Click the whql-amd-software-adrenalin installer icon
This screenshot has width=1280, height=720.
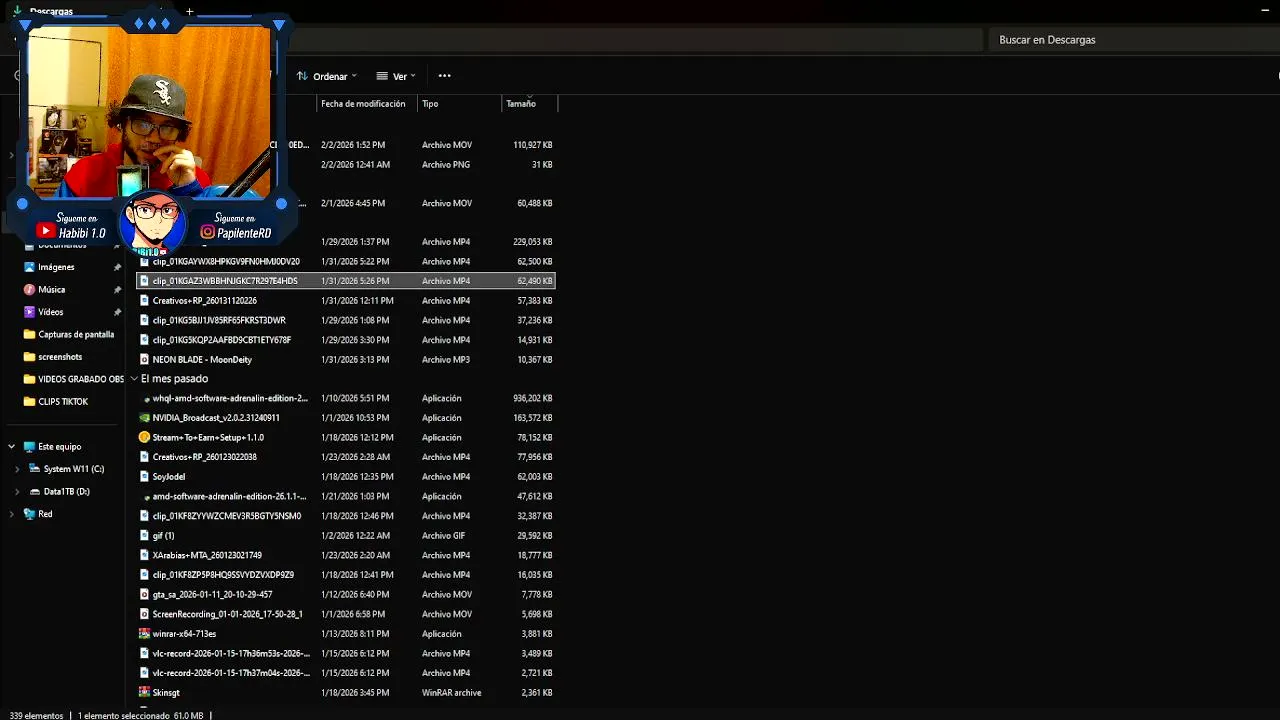pyautogui.click(x=146, y=399)
